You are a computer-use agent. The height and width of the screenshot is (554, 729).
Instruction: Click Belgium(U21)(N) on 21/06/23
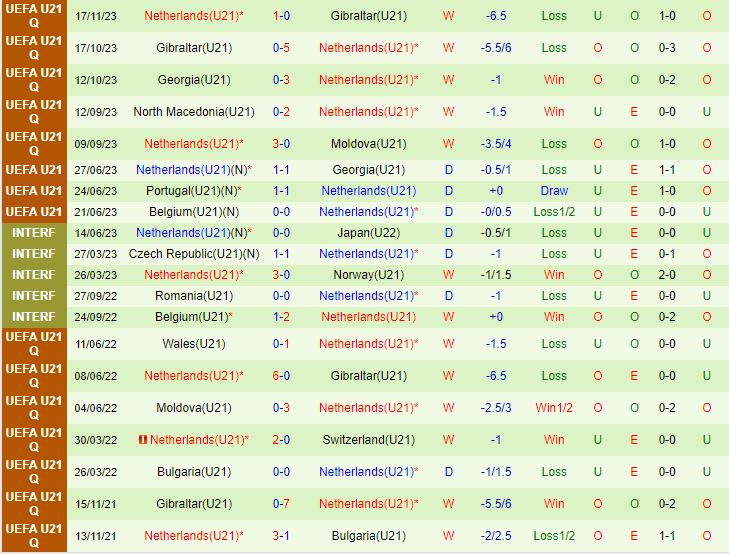[x=194, y=212]
